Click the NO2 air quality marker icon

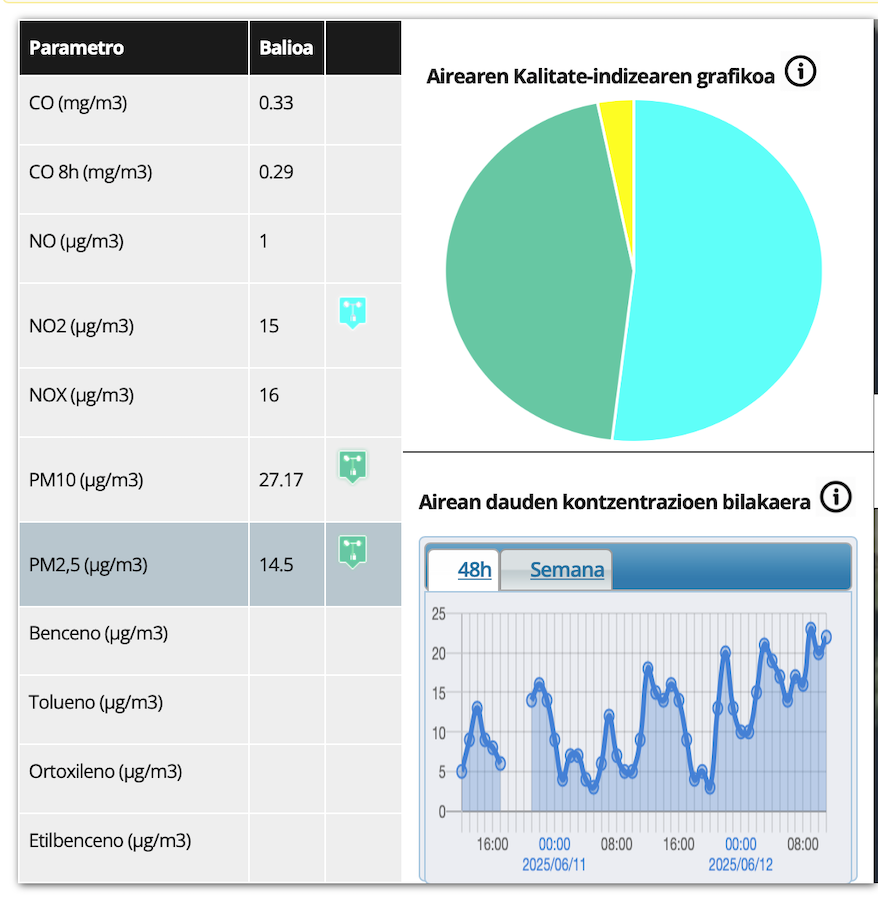click(352, 312)
